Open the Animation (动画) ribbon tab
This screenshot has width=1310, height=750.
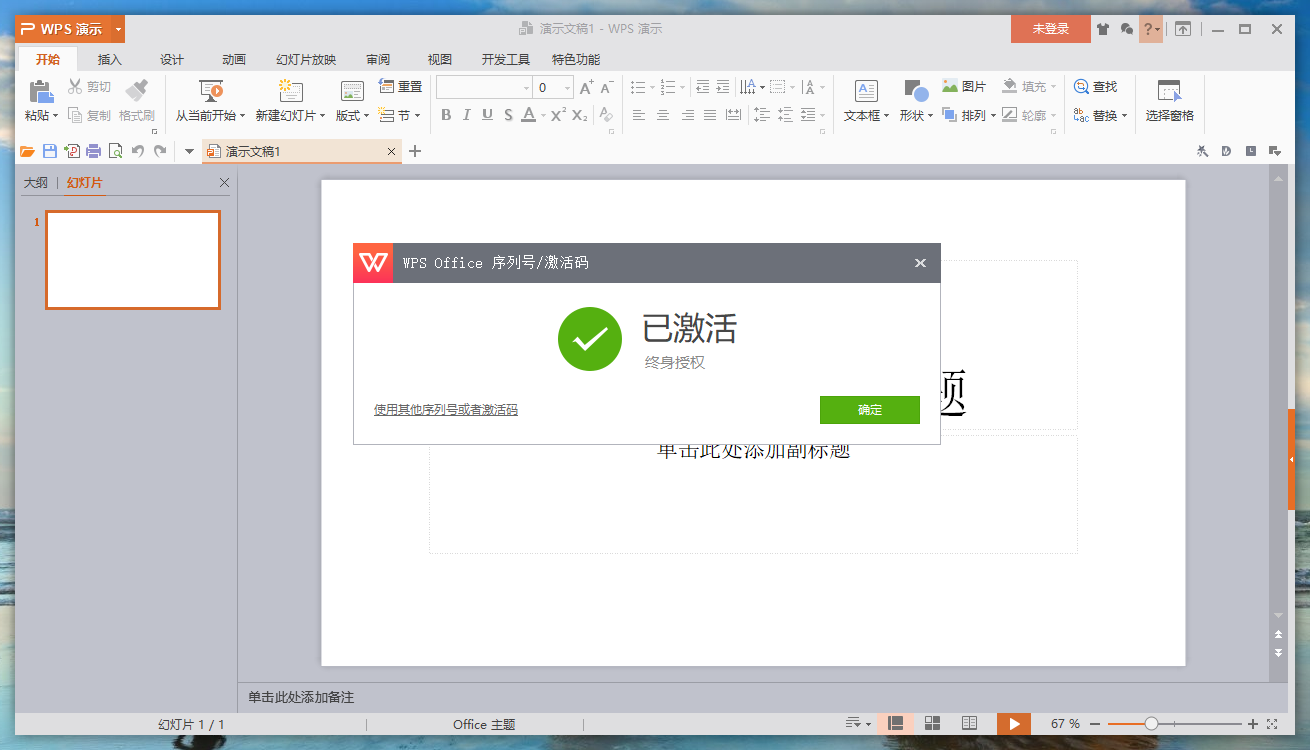click(x=234, y=60)
